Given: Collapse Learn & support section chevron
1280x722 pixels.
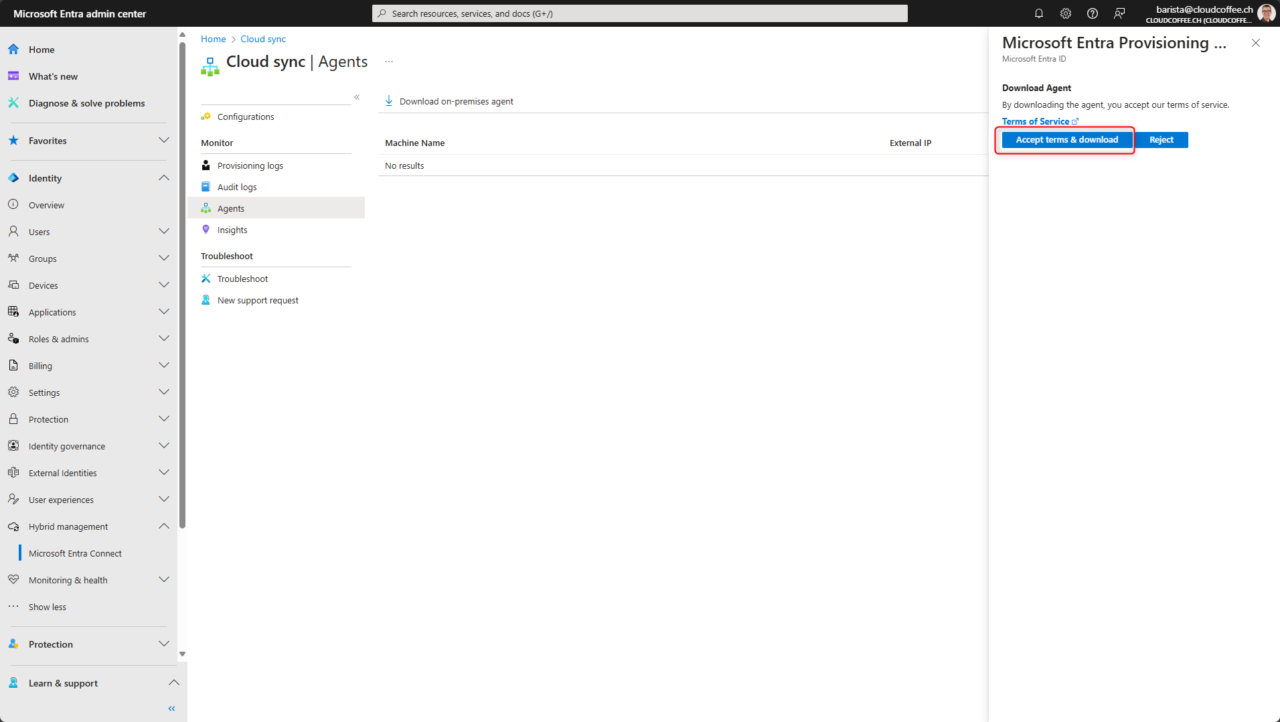Looking at the screenshot, I should click(173, 683).
